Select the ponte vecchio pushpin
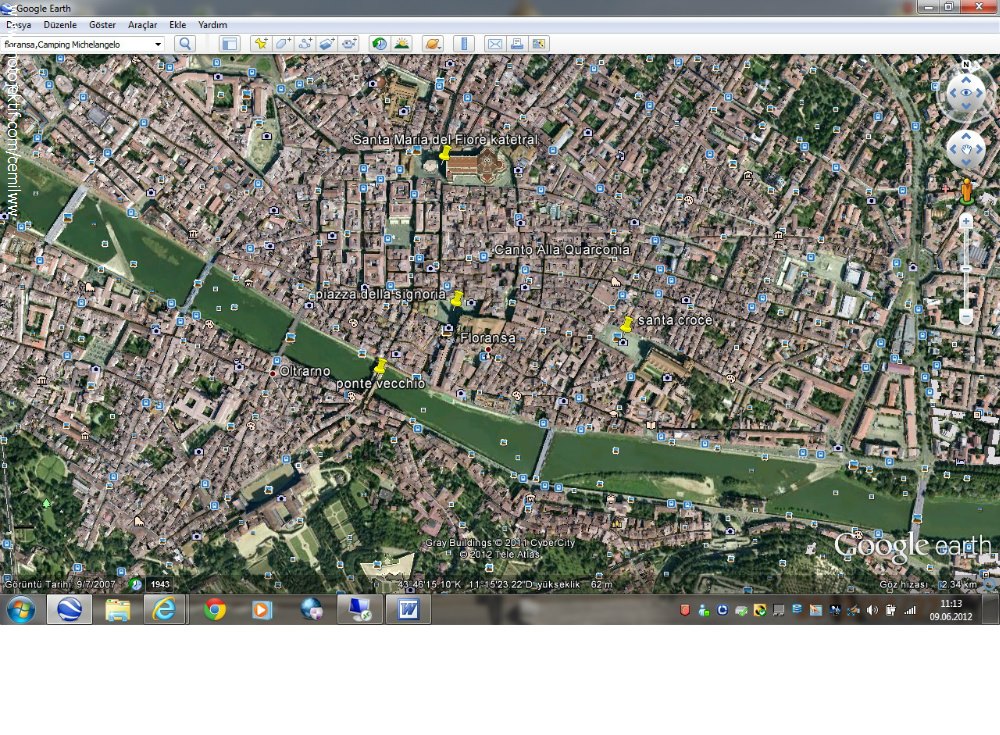The height and width of the screenshot is (735, 1000). pos(380,366)
